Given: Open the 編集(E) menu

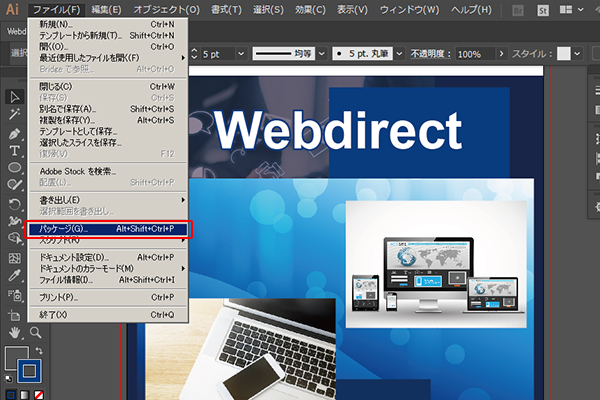Looking at the screenshot, I should (x=106, y=10).
